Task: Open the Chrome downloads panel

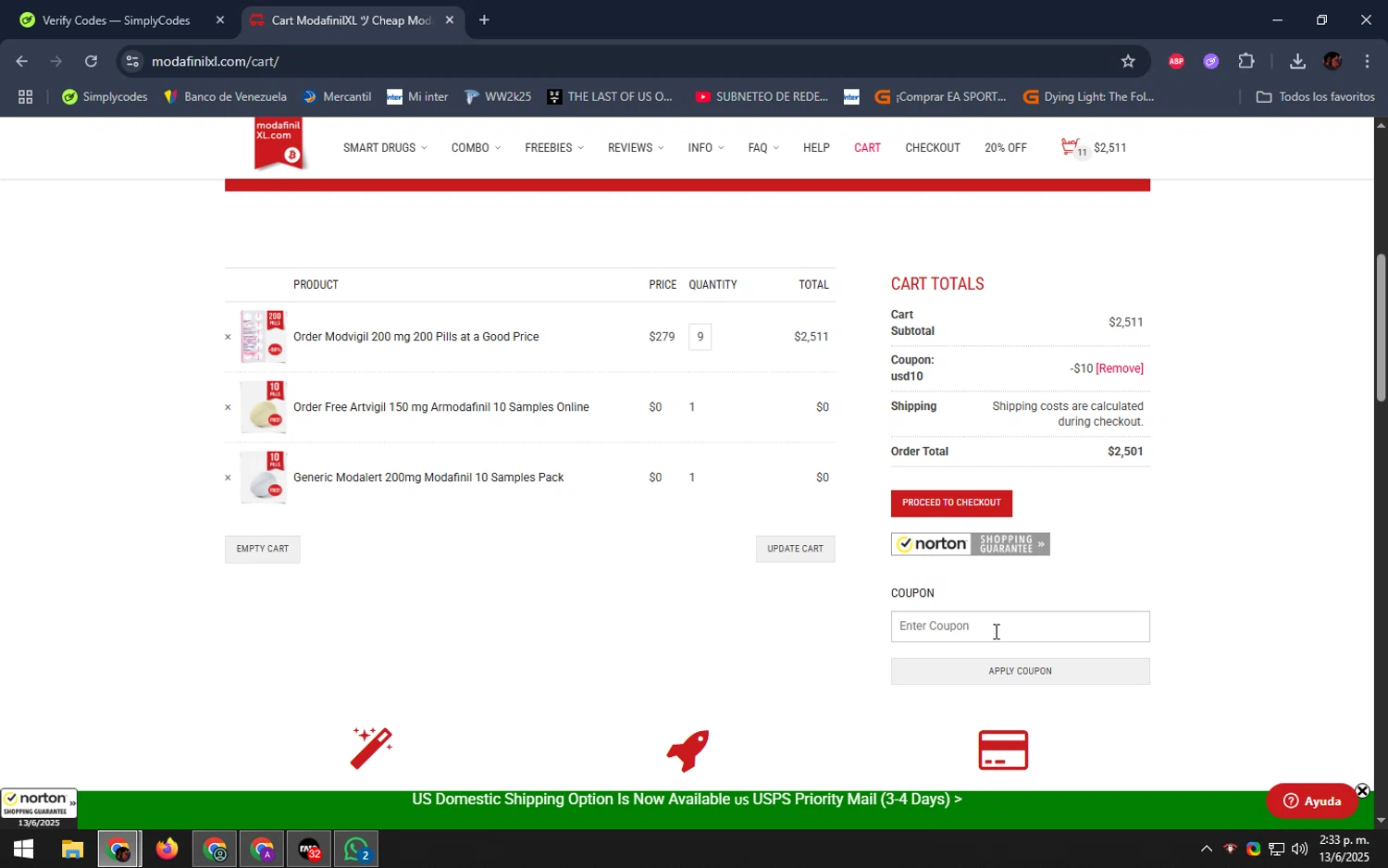Action: (1297, 61)
